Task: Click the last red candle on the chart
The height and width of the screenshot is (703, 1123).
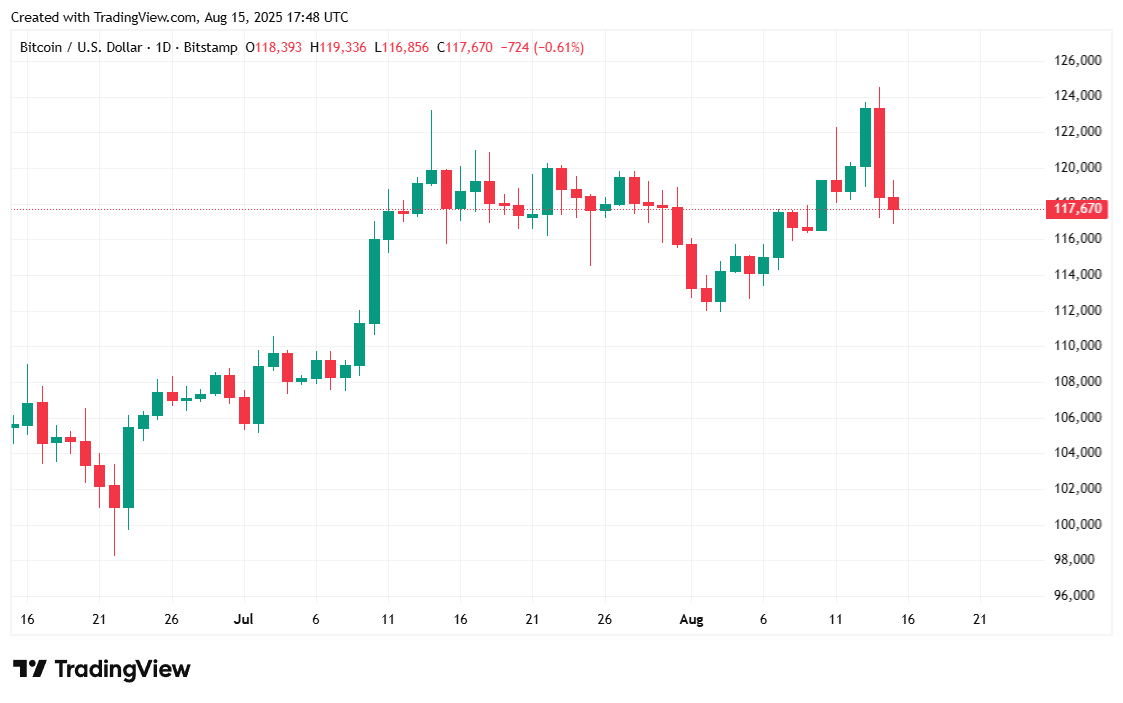Action: coord(894,203)
